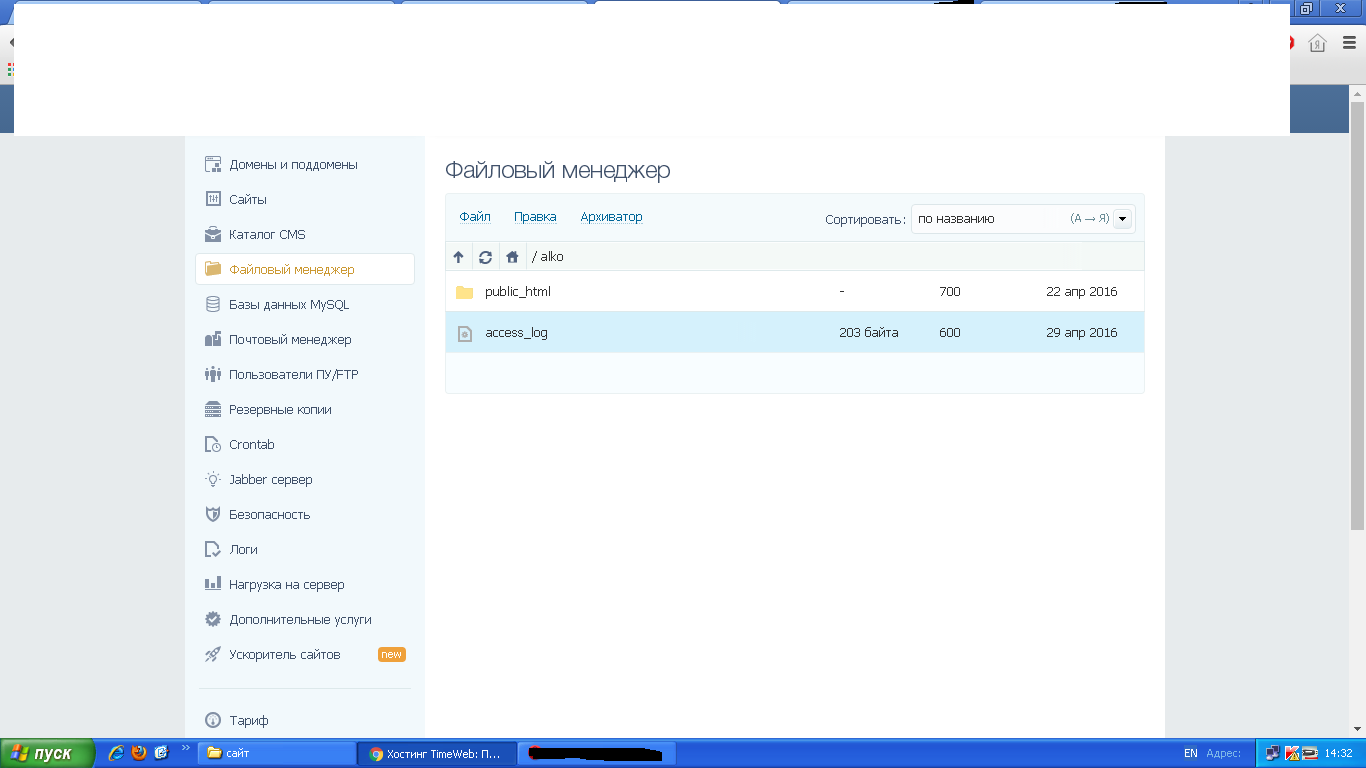The height and width of the screenshot is (768, 1366).
Task: Open the Правка menu
Action: (535, 217)
